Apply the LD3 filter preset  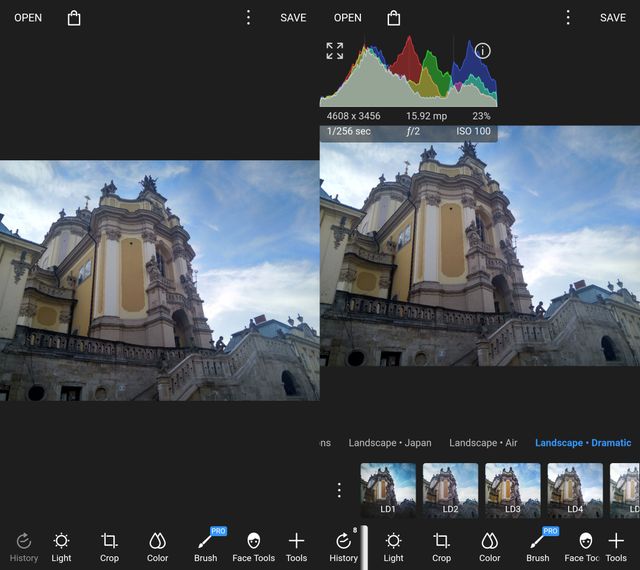coord(513,489)
